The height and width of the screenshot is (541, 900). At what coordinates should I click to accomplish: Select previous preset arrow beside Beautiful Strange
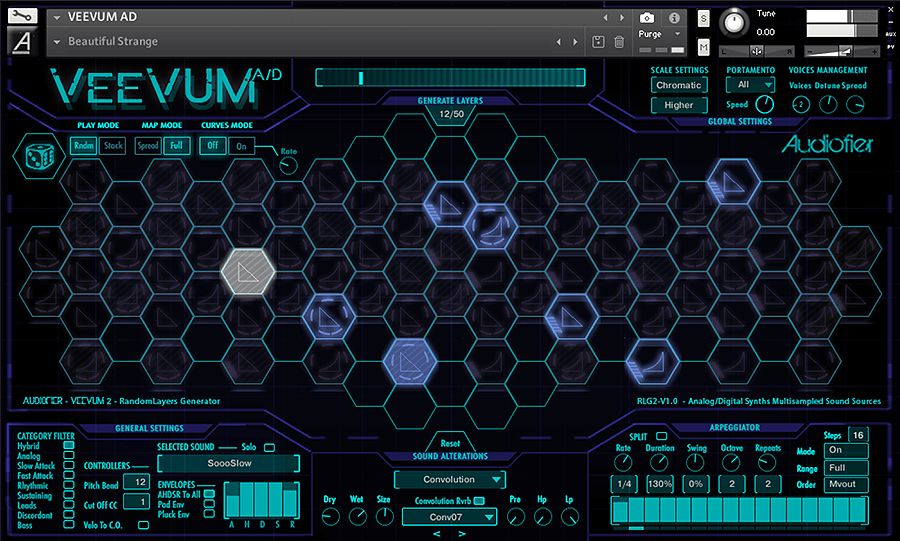pyautogui.click(x=558, y=42)
